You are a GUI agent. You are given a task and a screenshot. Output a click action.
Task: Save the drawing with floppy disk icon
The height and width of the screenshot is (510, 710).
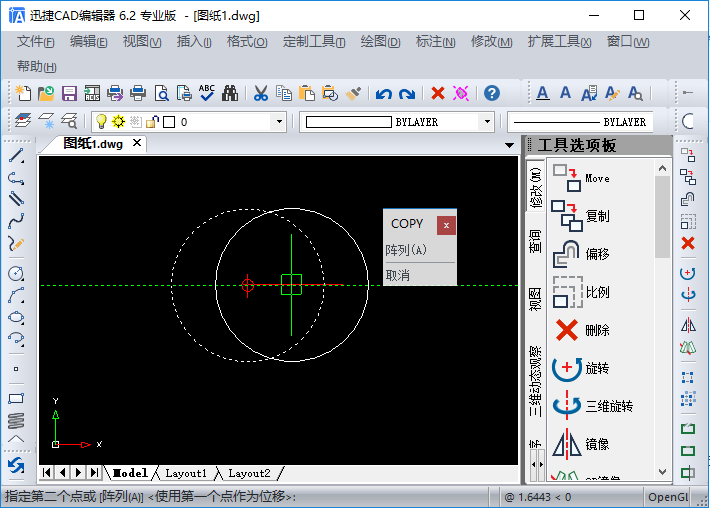pyautogui.click(x=69, y=93)
